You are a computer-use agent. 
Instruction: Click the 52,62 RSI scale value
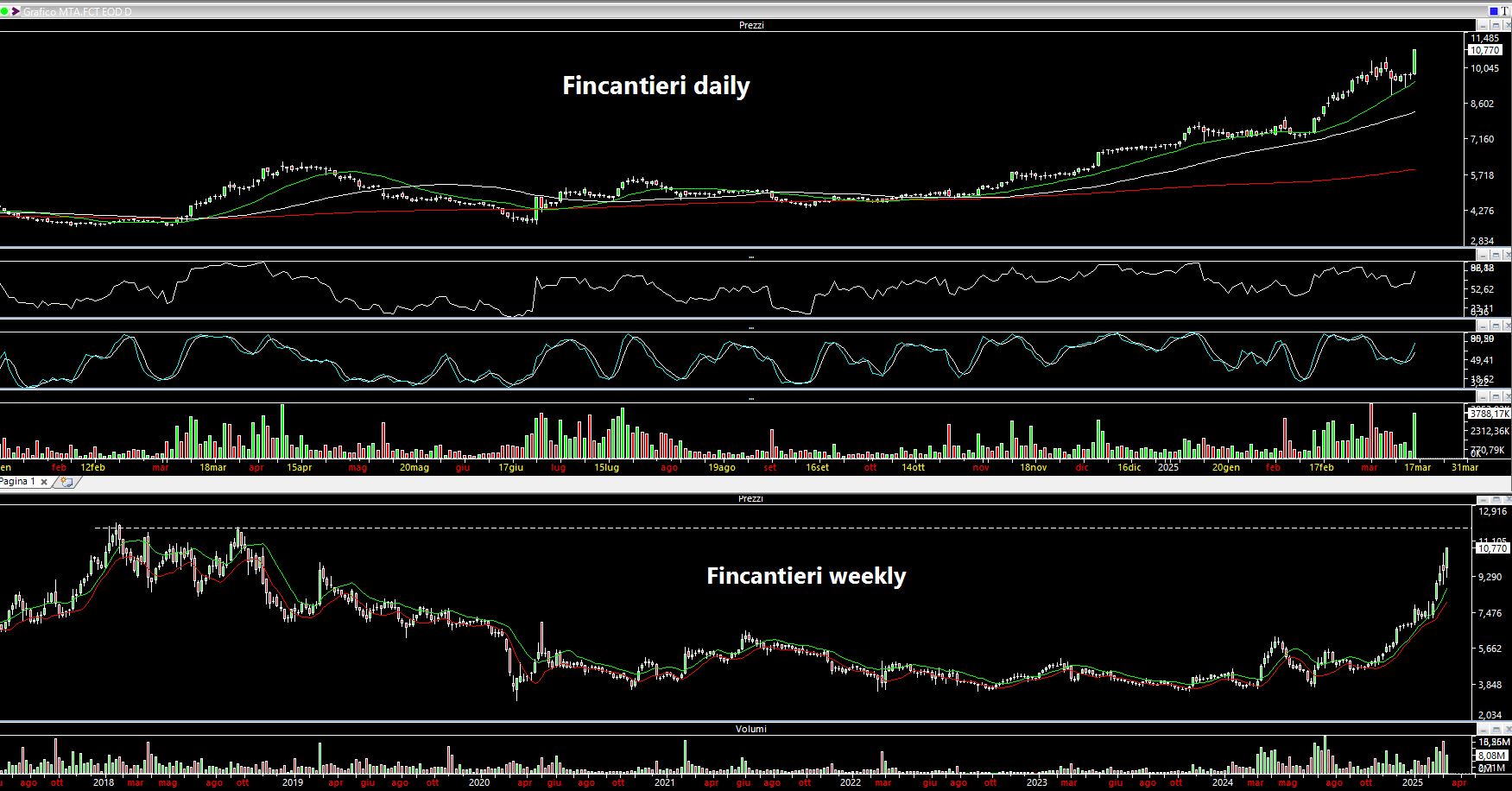[1482, 289]
